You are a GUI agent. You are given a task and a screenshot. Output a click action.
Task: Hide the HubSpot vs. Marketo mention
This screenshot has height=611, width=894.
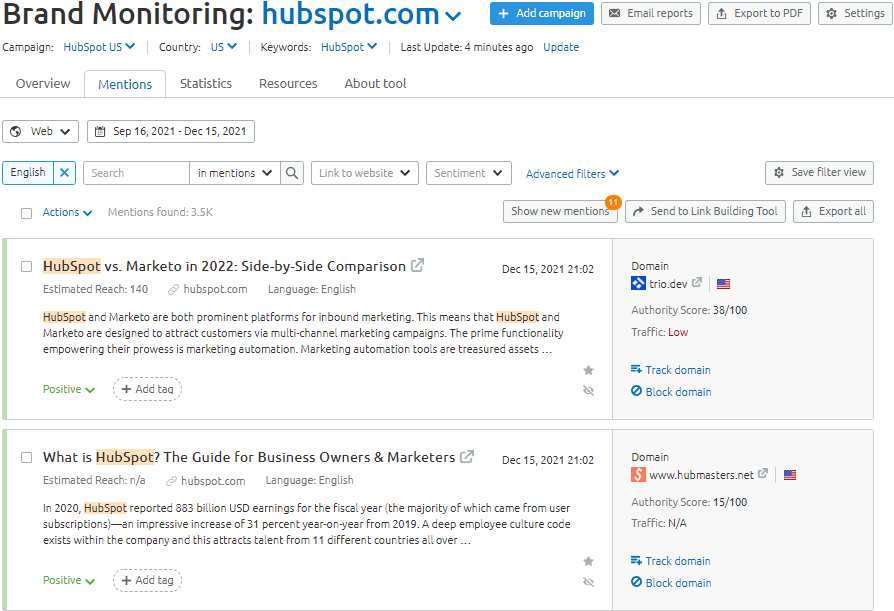588,390
